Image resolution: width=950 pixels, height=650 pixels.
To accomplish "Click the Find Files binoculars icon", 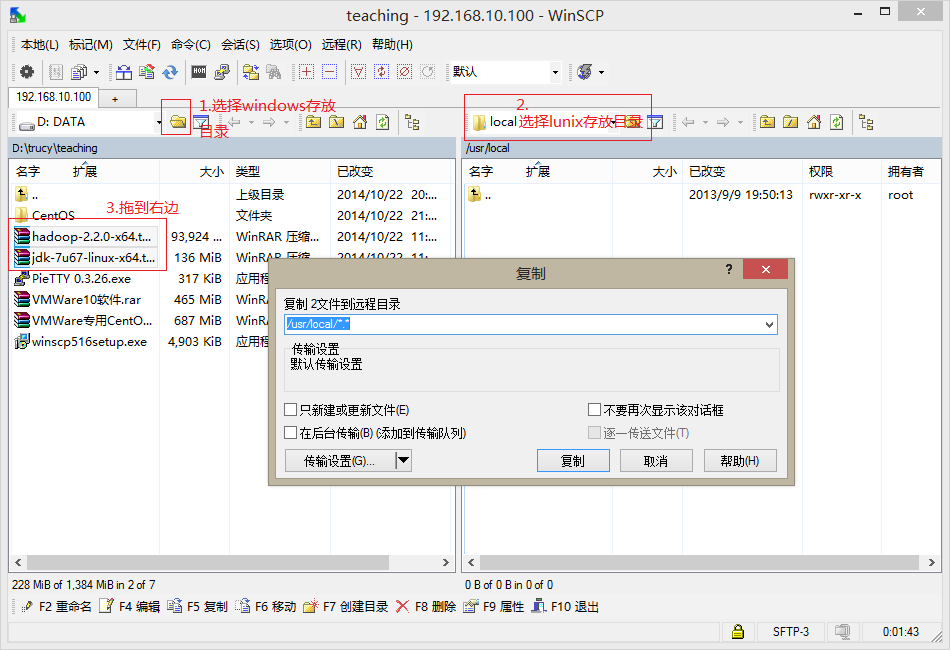I will 274,72.
